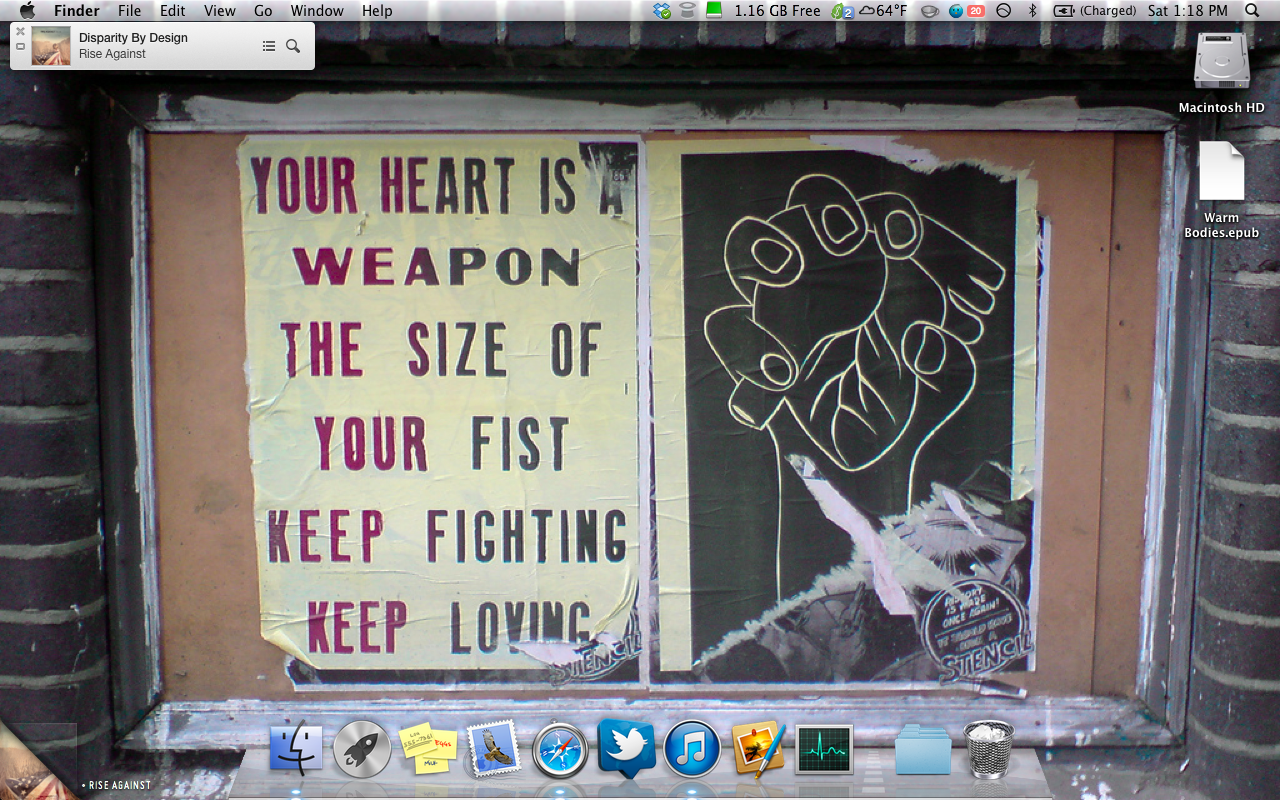1280x800 pixels.
Task: Open the View menu
Action: (220, 11)
